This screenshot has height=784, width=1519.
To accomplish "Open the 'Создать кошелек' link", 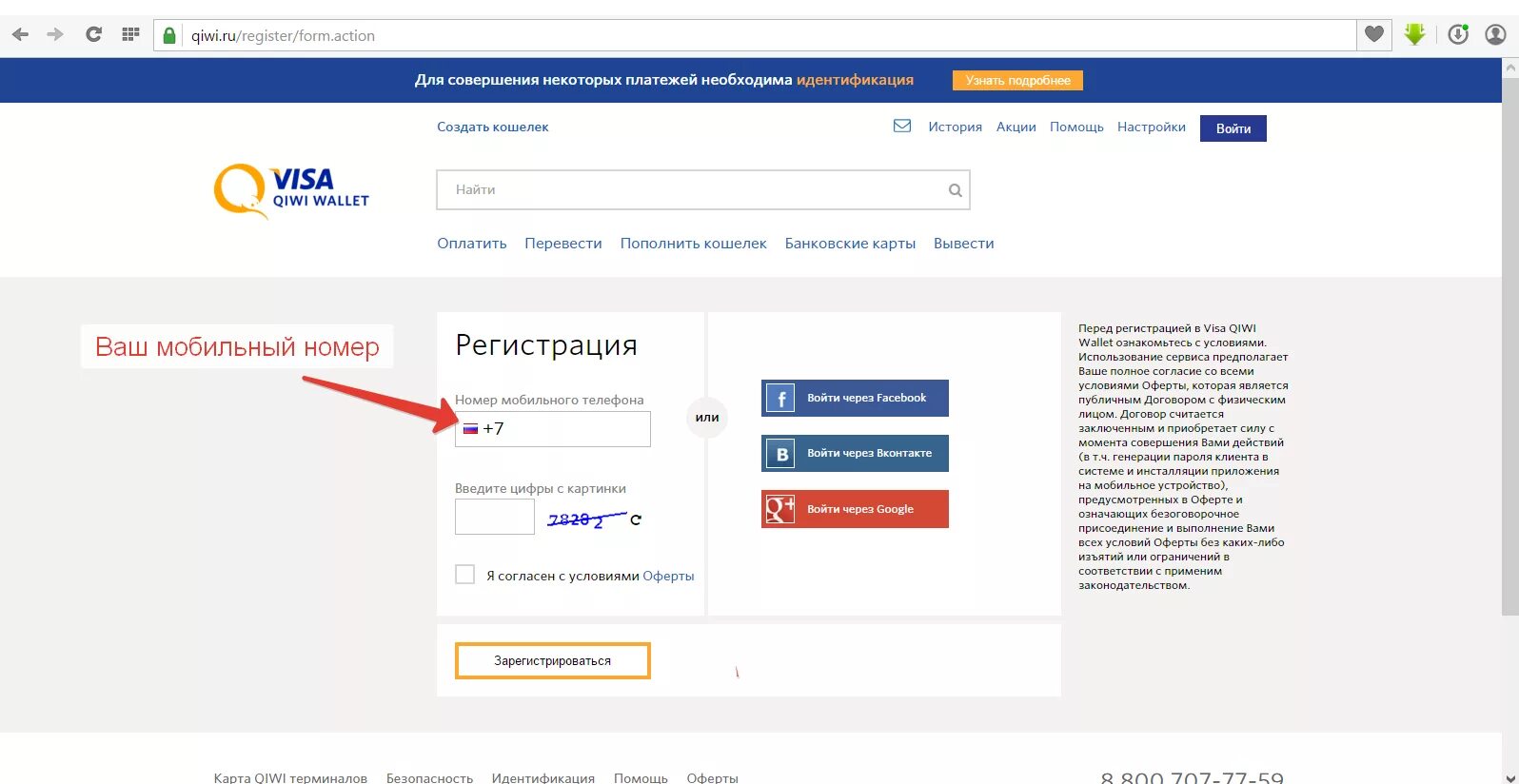I will (493, 127).
